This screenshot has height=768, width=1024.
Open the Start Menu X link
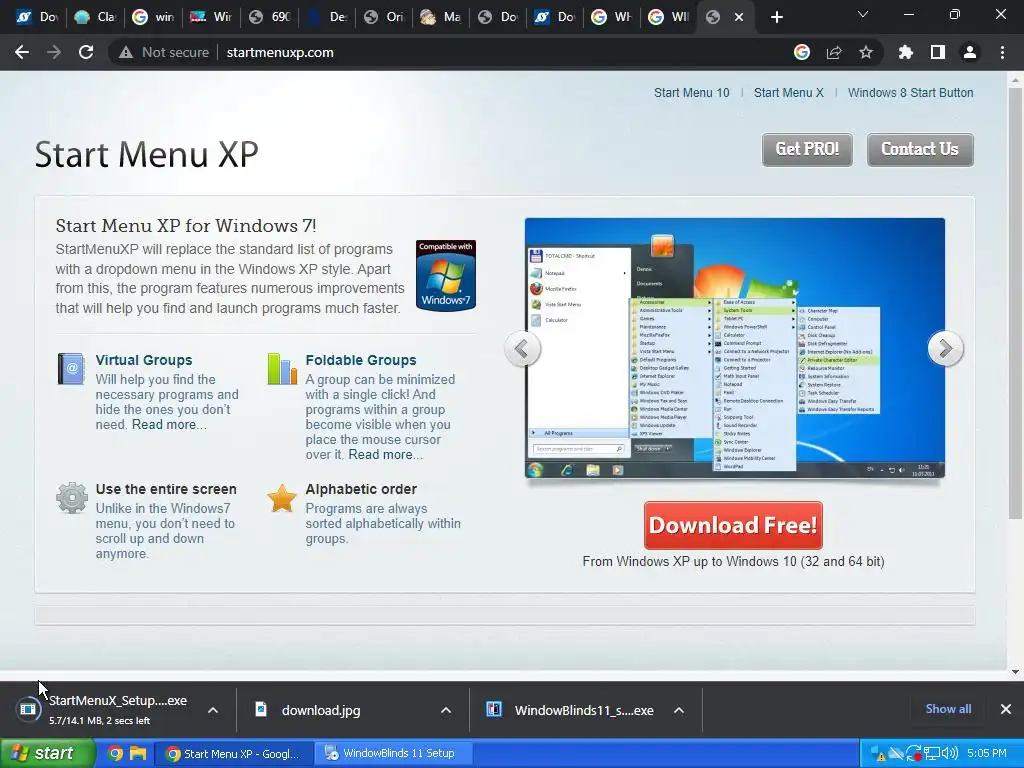788,93
